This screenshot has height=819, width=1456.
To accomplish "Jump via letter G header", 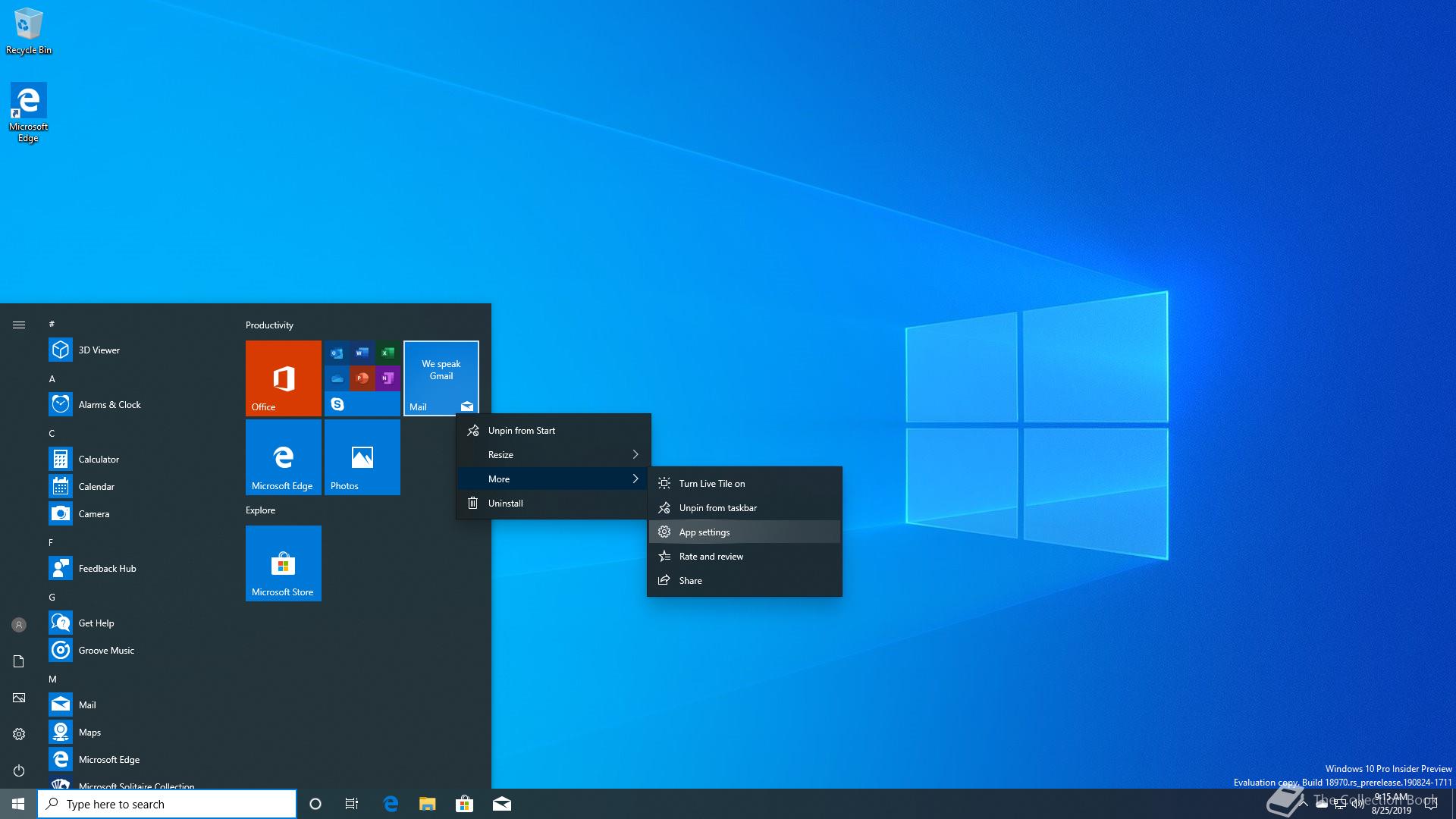I will coord(52,598).
